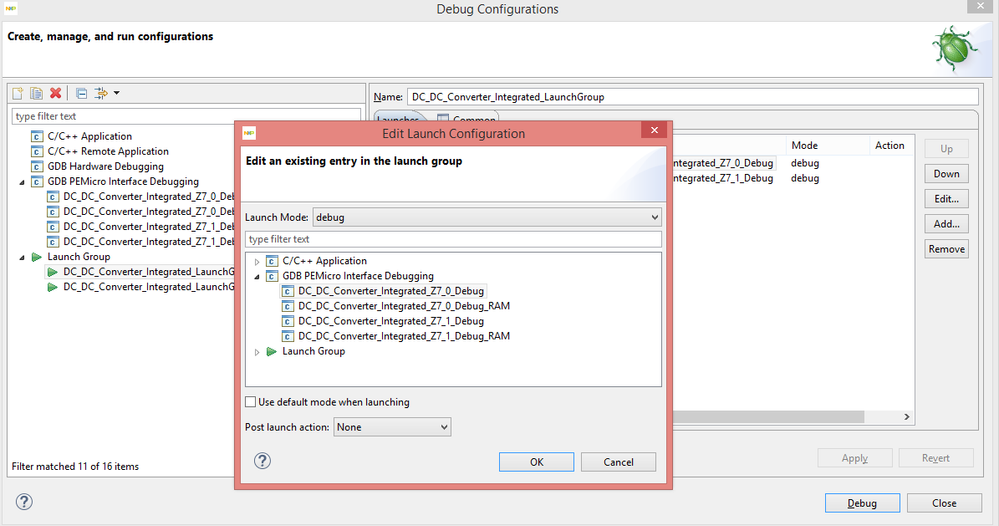Click the C/C++ Remote Application icon in background tree
The image size is (999, 526).
pyautogui.click(x=37, y=152)
